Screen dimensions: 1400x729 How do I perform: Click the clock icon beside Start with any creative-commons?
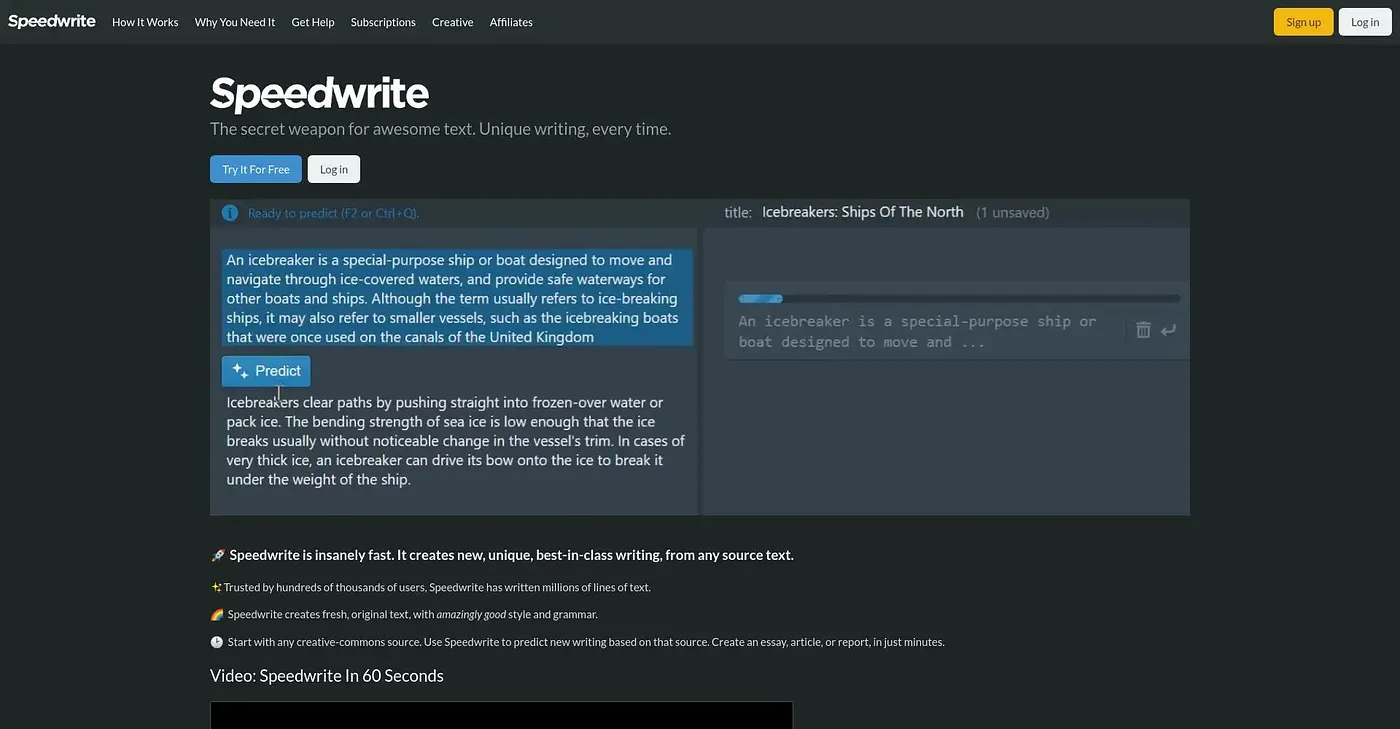click(x=217, y=642)
